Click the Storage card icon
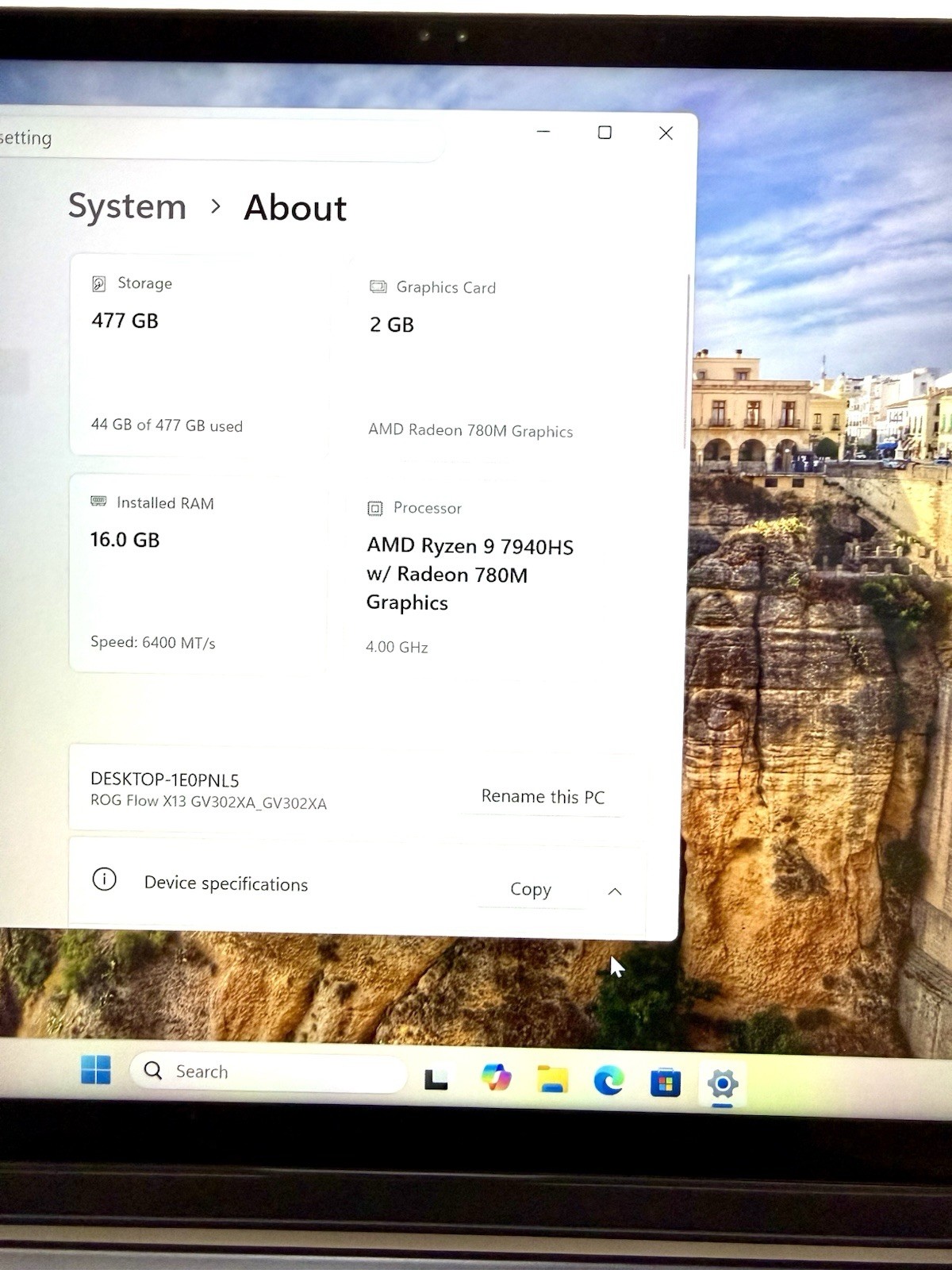Image resolution: width=952 pixels, height=1270 pixels. pyautogui.click(x=99, y=283)
